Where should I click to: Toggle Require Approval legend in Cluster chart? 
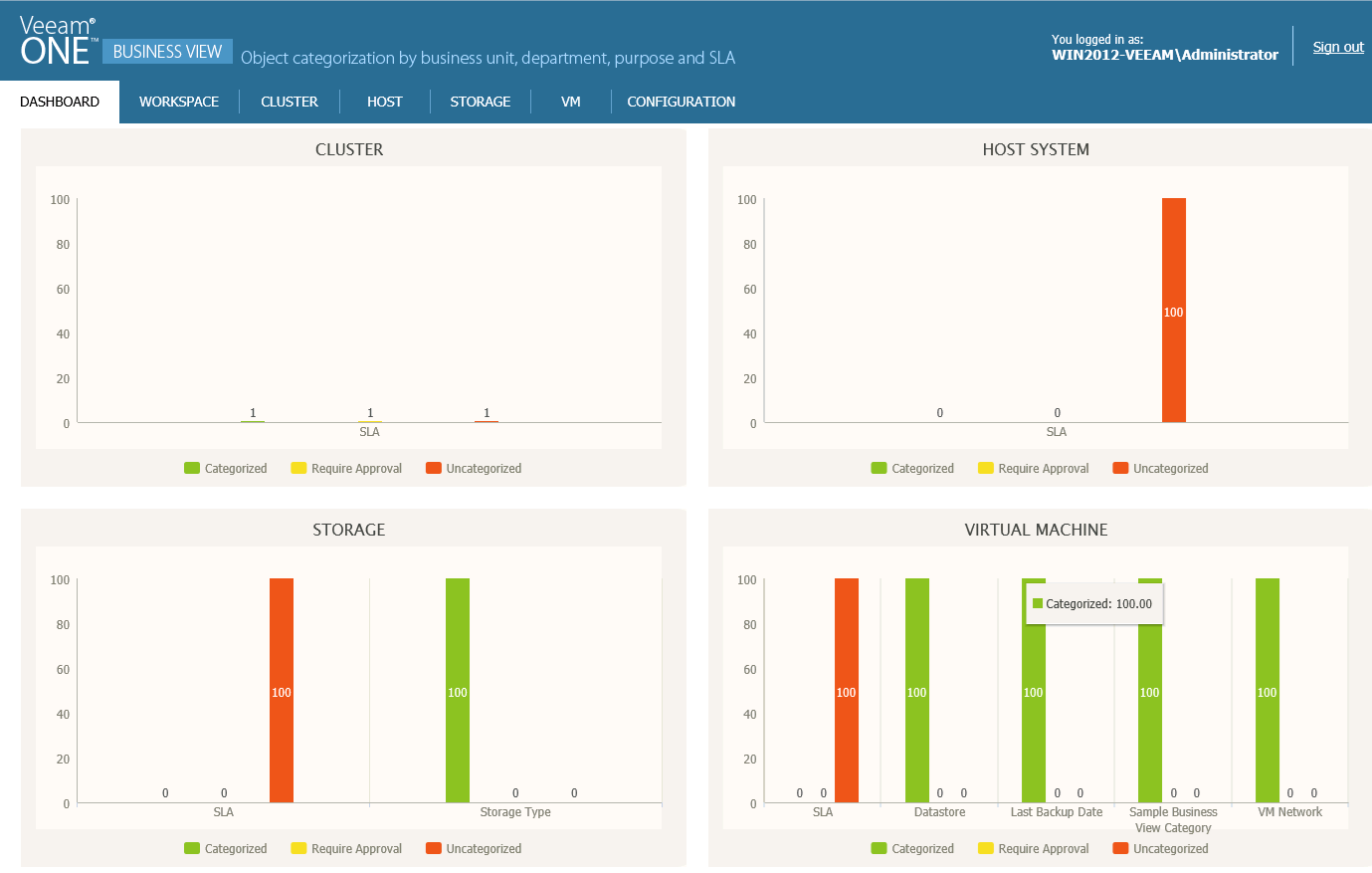click(x=346, y=469)
